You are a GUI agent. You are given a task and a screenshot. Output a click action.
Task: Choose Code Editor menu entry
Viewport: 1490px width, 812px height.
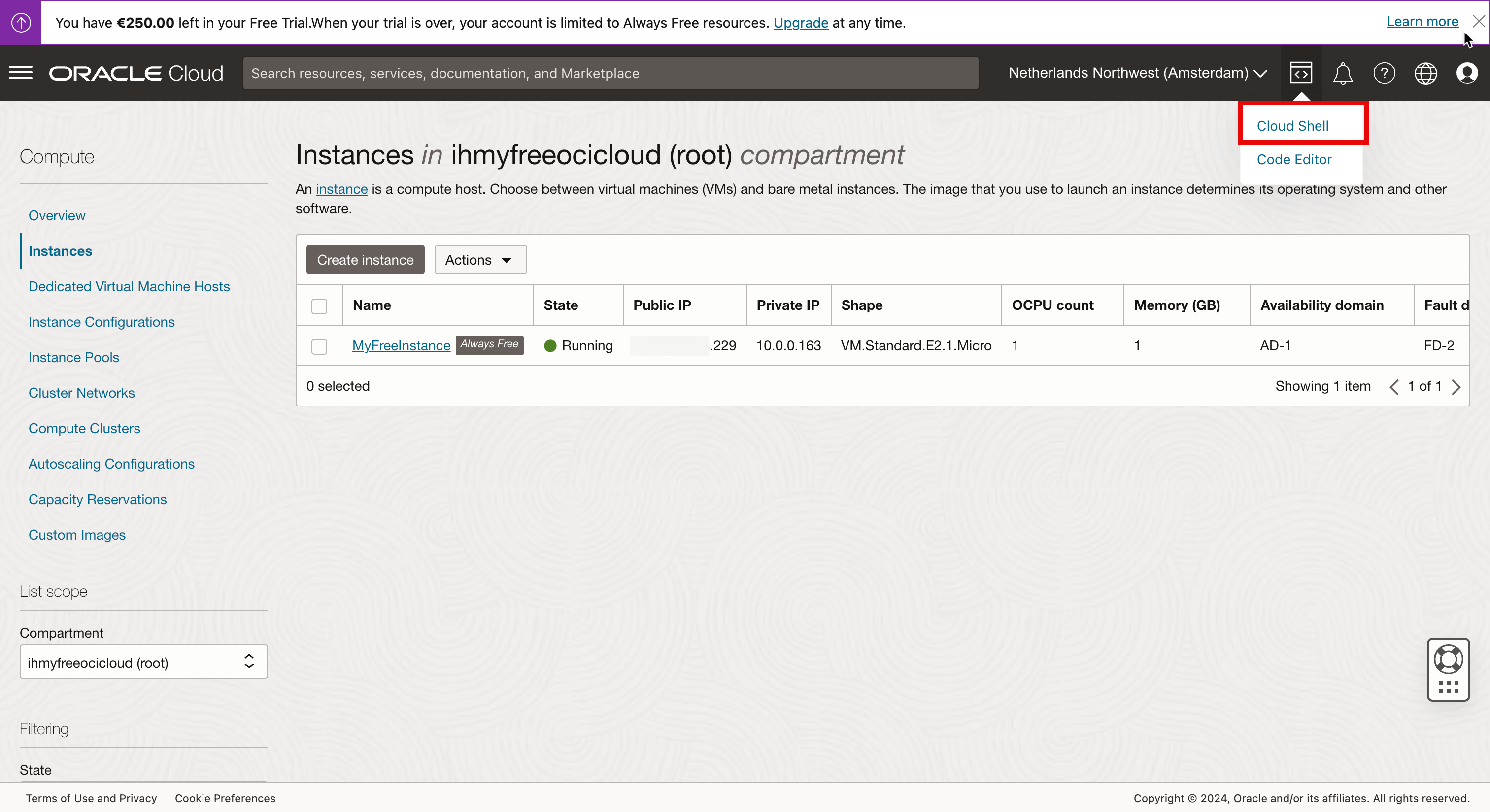pos(1293,159)
